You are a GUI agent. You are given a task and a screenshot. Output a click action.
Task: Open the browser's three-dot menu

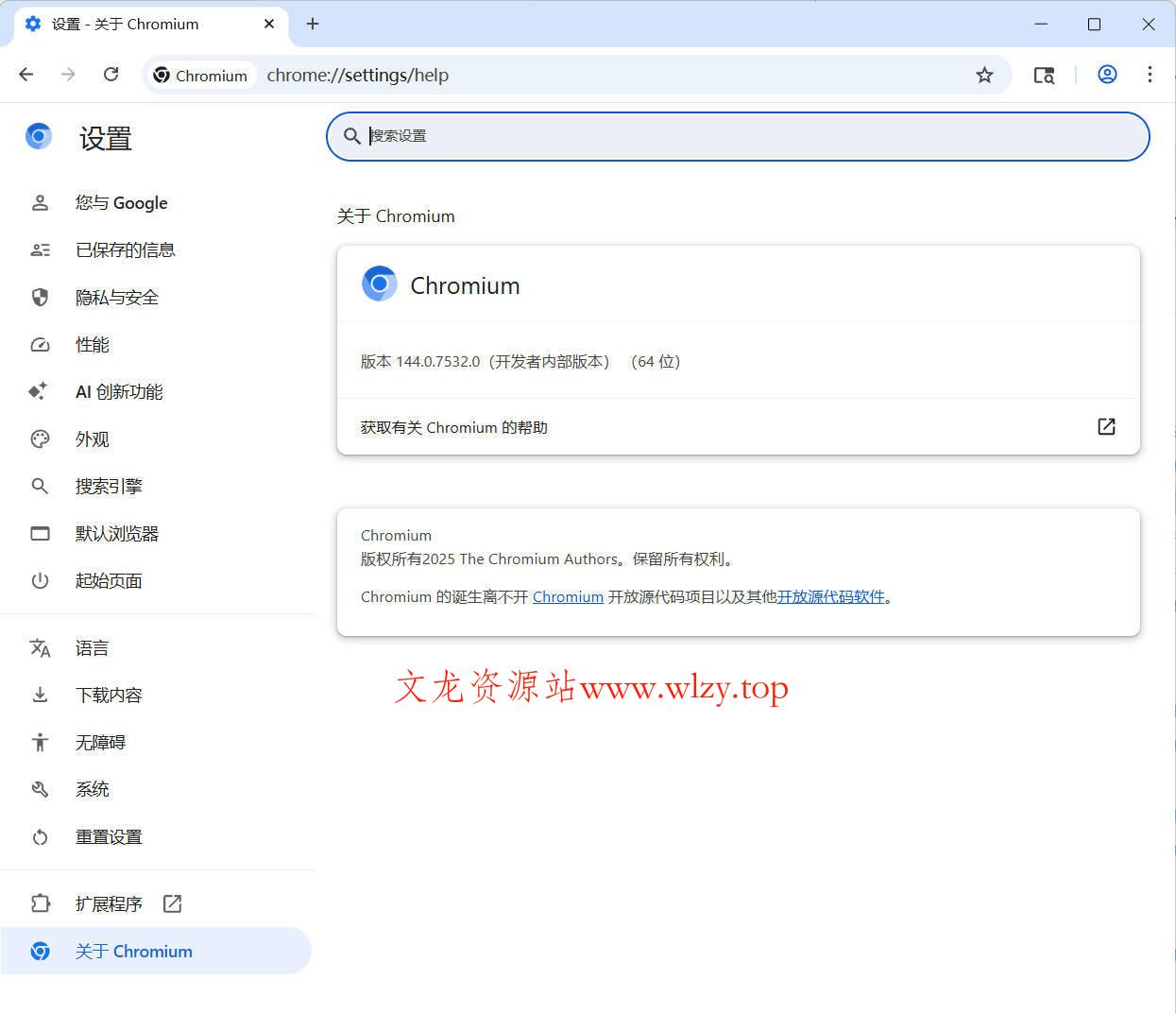coord(1150,74)
